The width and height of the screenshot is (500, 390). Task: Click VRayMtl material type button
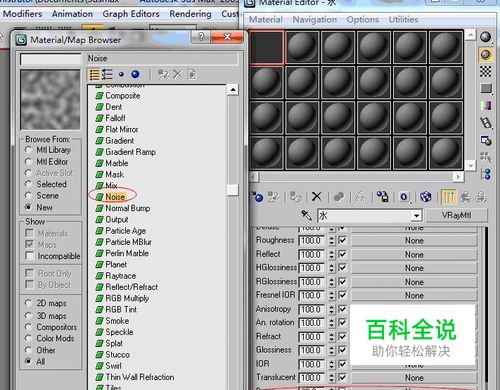click(456, 215)
